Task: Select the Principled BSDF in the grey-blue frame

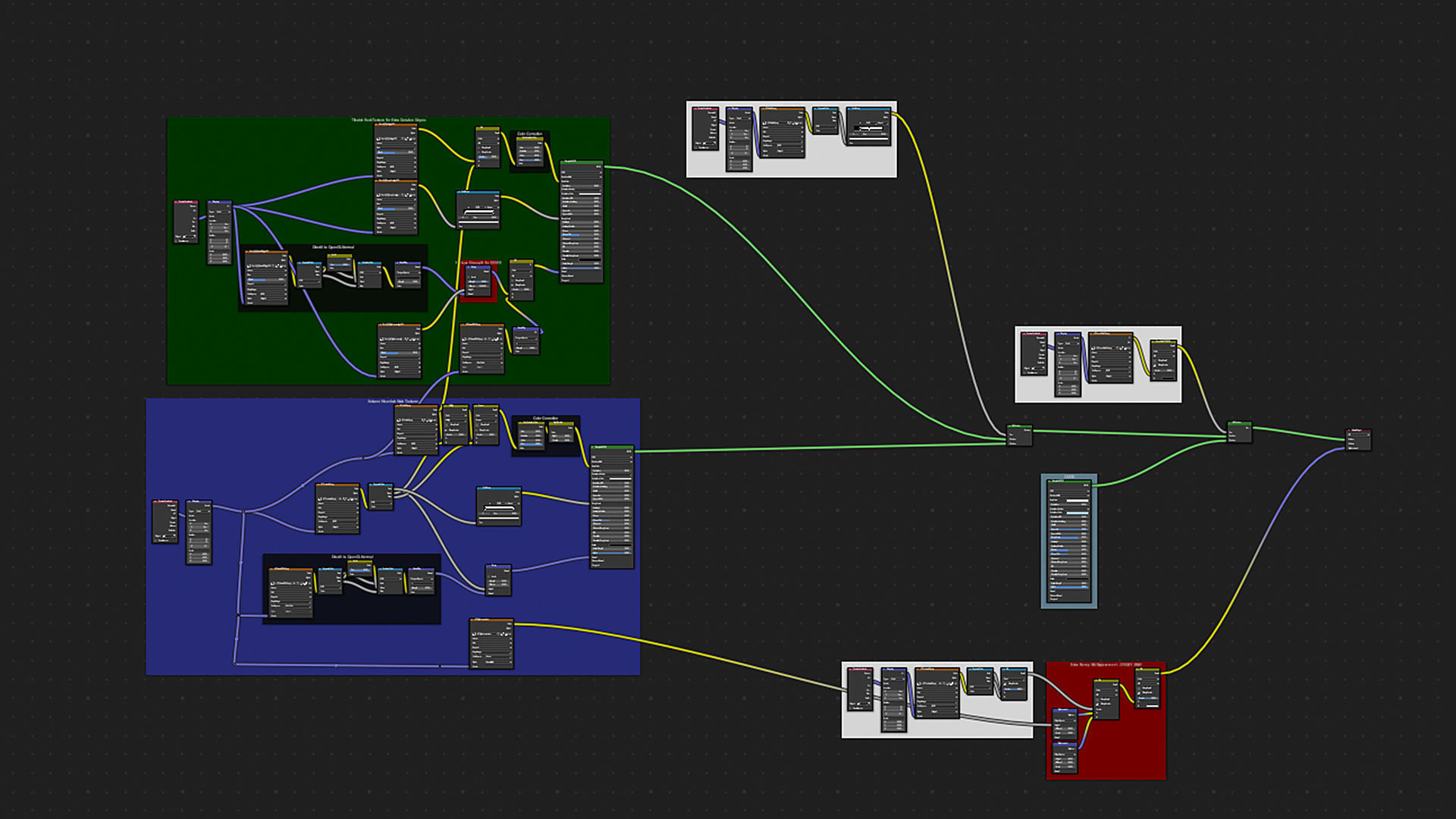Action: [x=1068, y=482]
